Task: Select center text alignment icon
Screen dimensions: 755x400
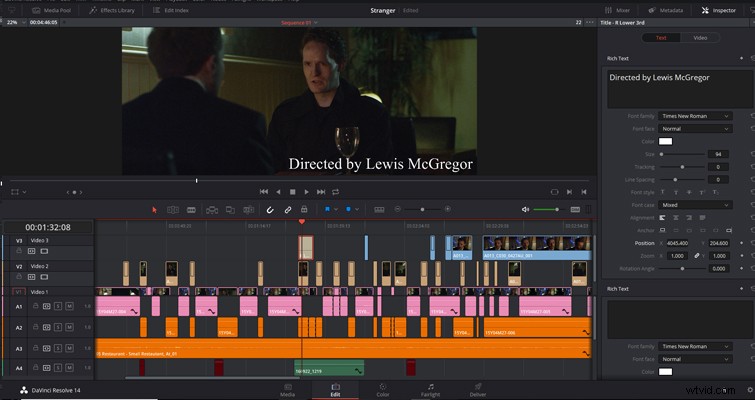Action: pos(676,218)
